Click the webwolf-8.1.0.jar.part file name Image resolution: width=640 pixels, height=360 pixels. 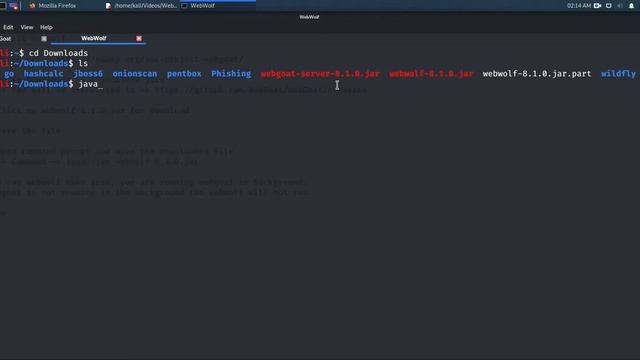(537, 74)
